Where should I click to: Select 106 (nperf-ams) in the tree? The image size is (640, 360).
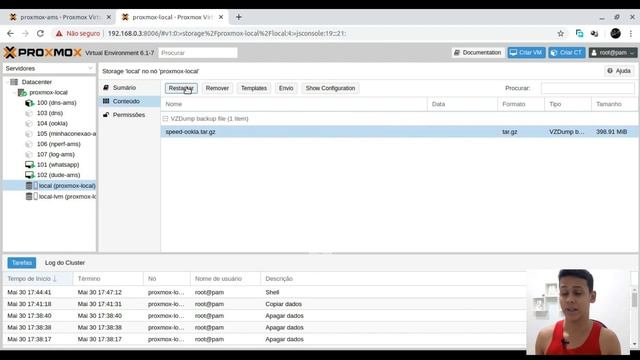click(x=58, y=144)
